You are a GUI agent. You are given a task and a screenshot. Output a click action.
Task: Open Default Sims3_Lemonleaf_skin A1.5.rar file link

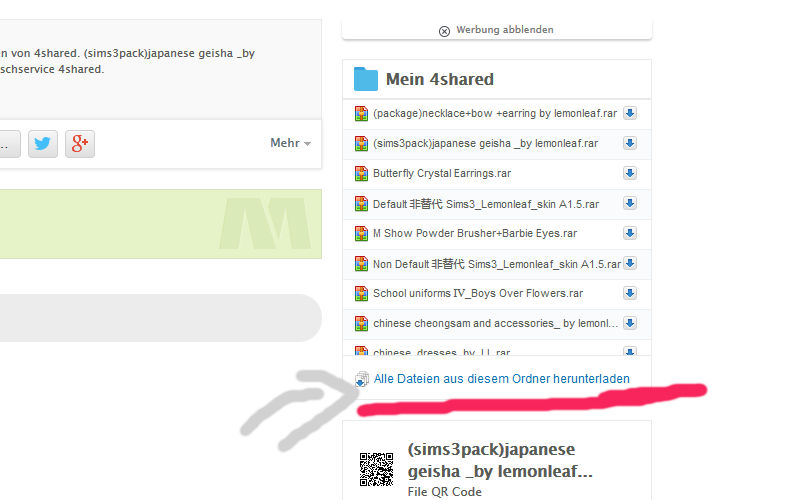(x=485, y=204)
